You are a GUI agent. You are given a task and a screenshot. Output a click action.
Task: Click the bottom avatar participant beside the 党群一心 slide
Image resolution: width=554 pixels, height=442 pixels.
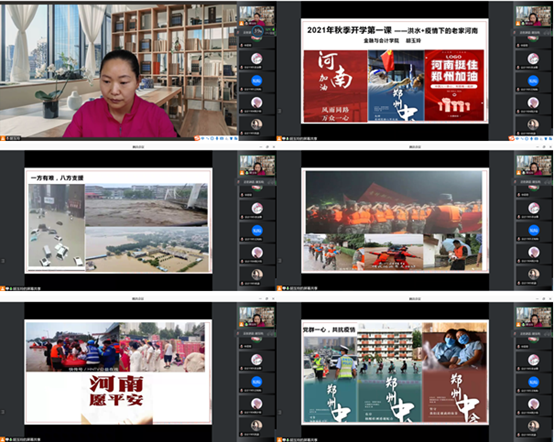pyautogui.click(x=533, y=426)
